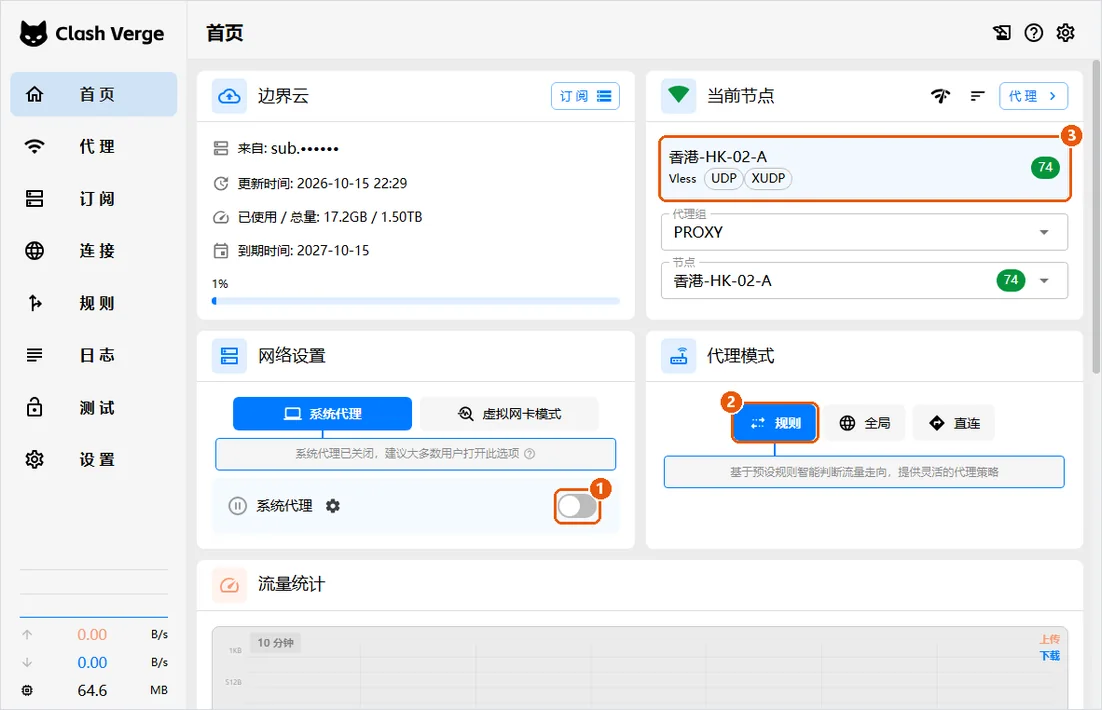
Task: Click the vertical scrollbar on right edge
Action: (x=1096, y=218)
